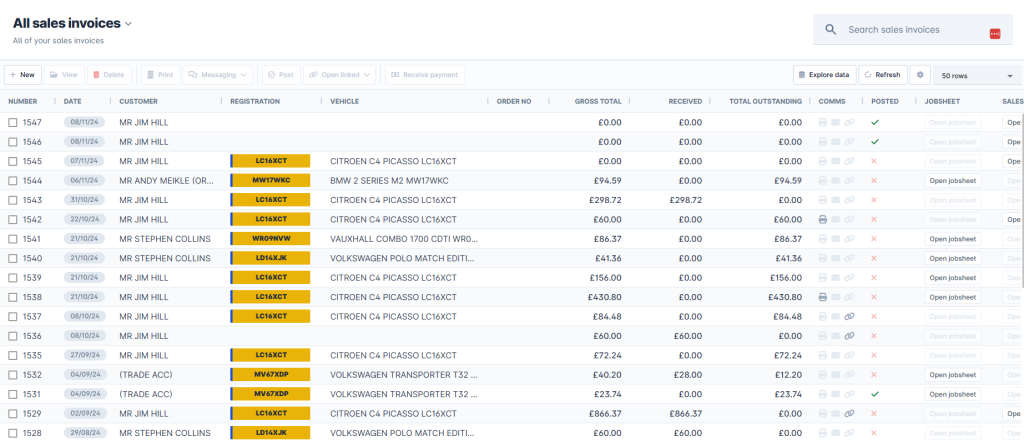Open jobsheet for invoice 1531
The width and height of the screenshot is (1024, 441).
pyautogui.click(x=953, y=395)
